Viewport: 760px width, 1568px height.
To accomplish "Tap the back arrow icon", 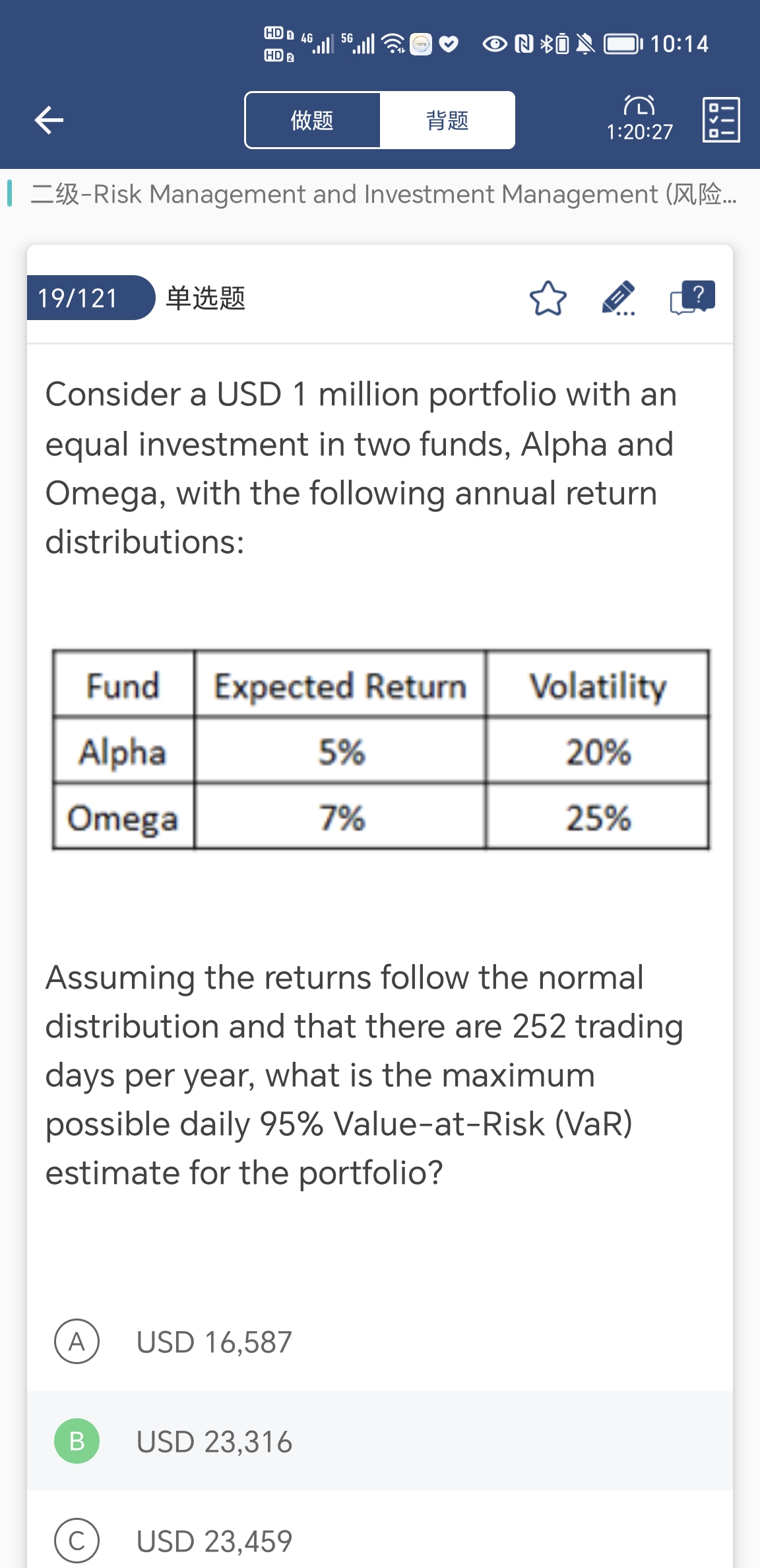I will [x=49, y=120].
